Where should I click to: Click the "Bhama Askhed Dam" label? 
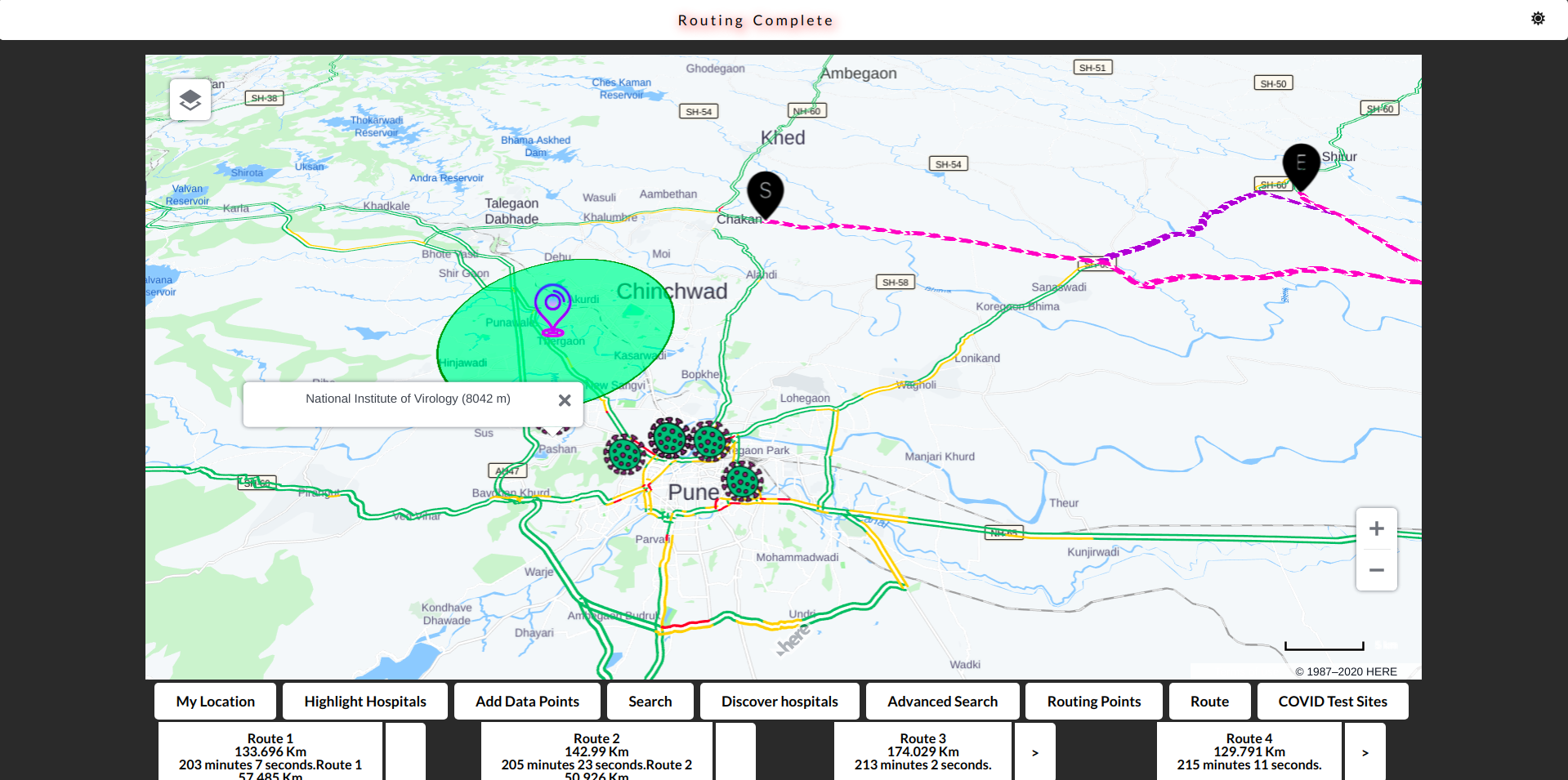tap(535, 146)
